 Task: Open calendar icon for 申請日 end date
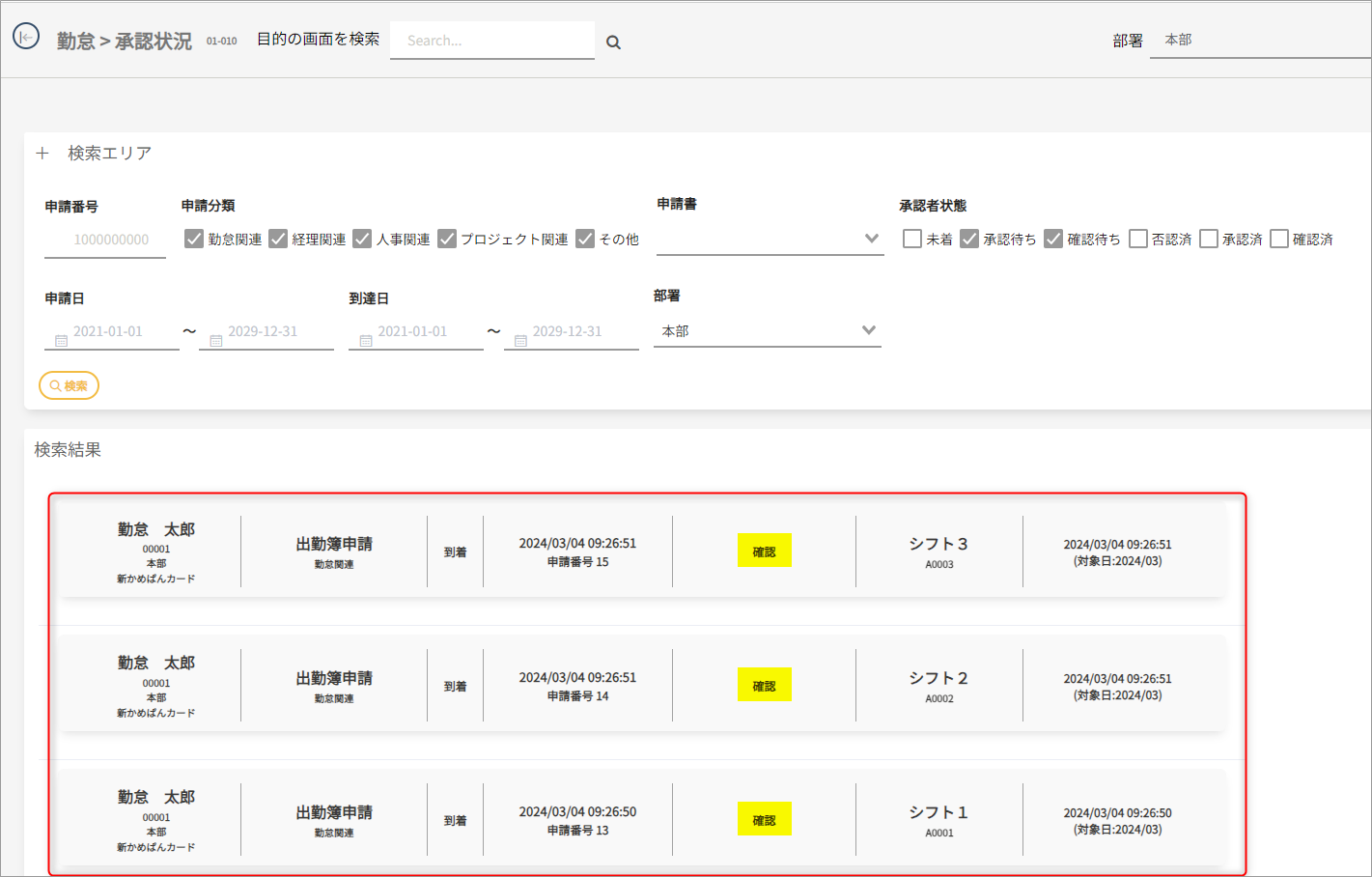click(x=216, y=340)
